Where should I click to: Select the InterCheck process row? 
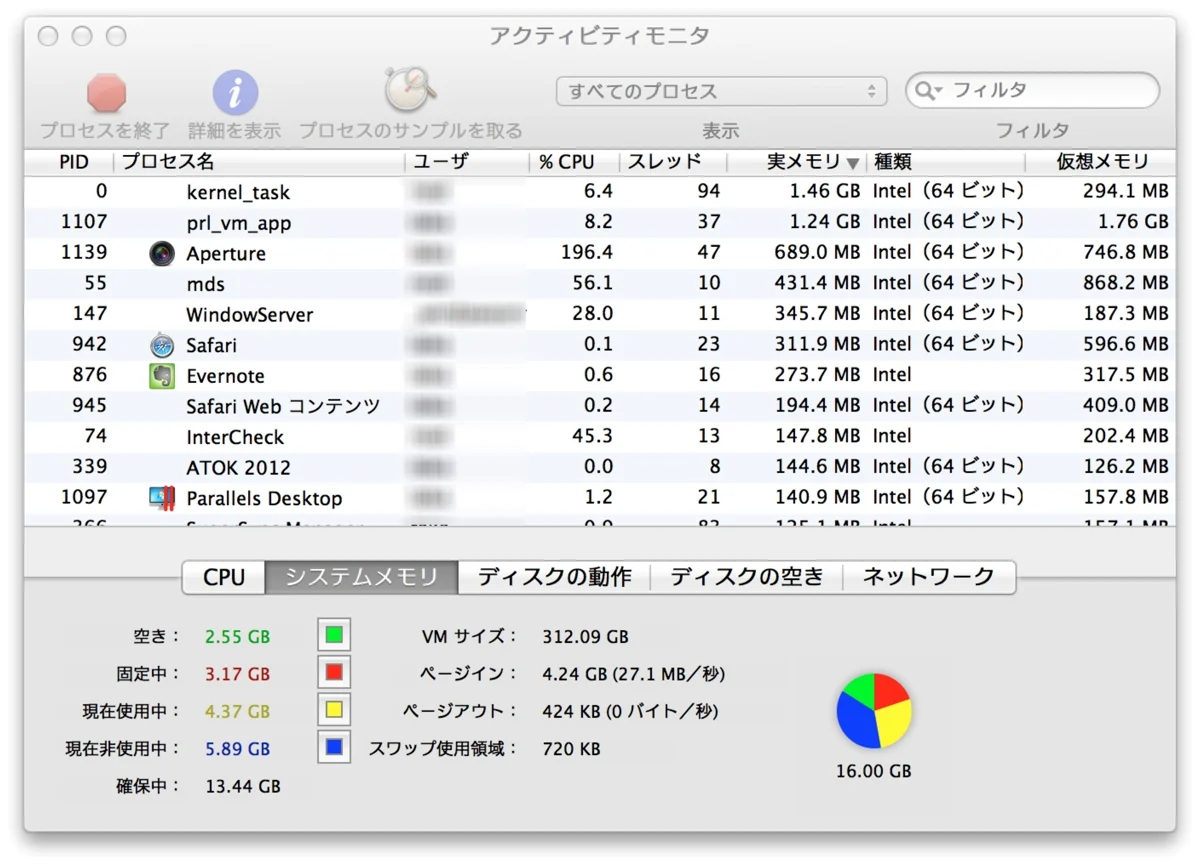pyautogui.click(x=600, y=437)
